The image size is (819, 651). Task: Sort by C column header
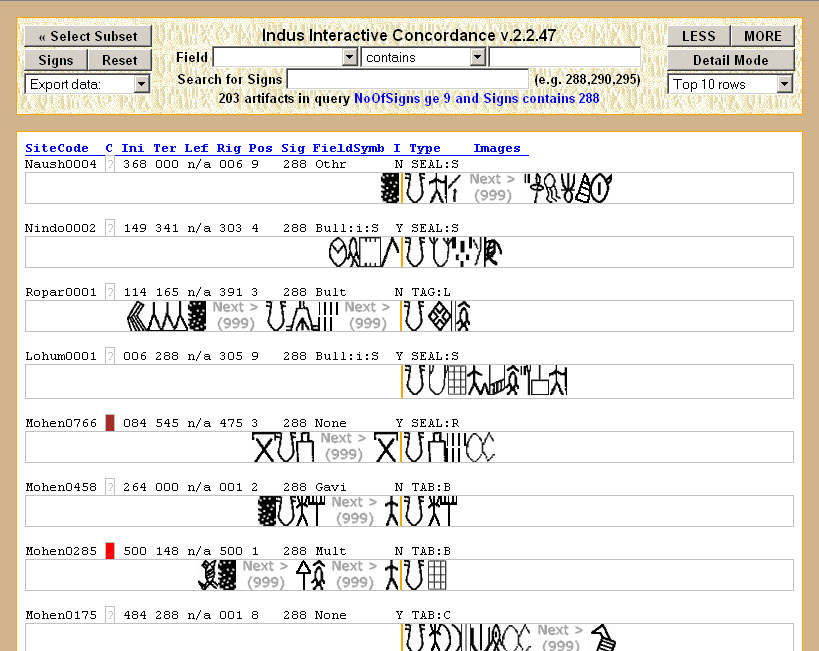(109, 148)
